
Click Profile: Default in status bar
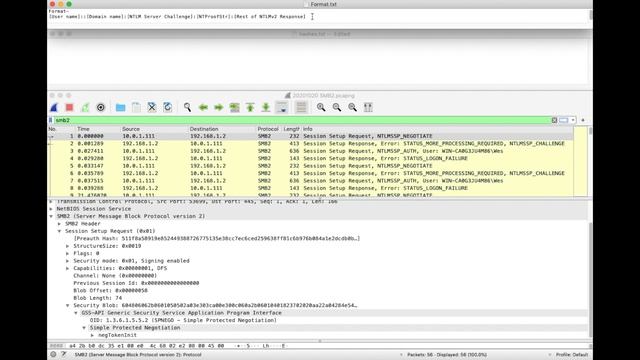coord(571,355)
